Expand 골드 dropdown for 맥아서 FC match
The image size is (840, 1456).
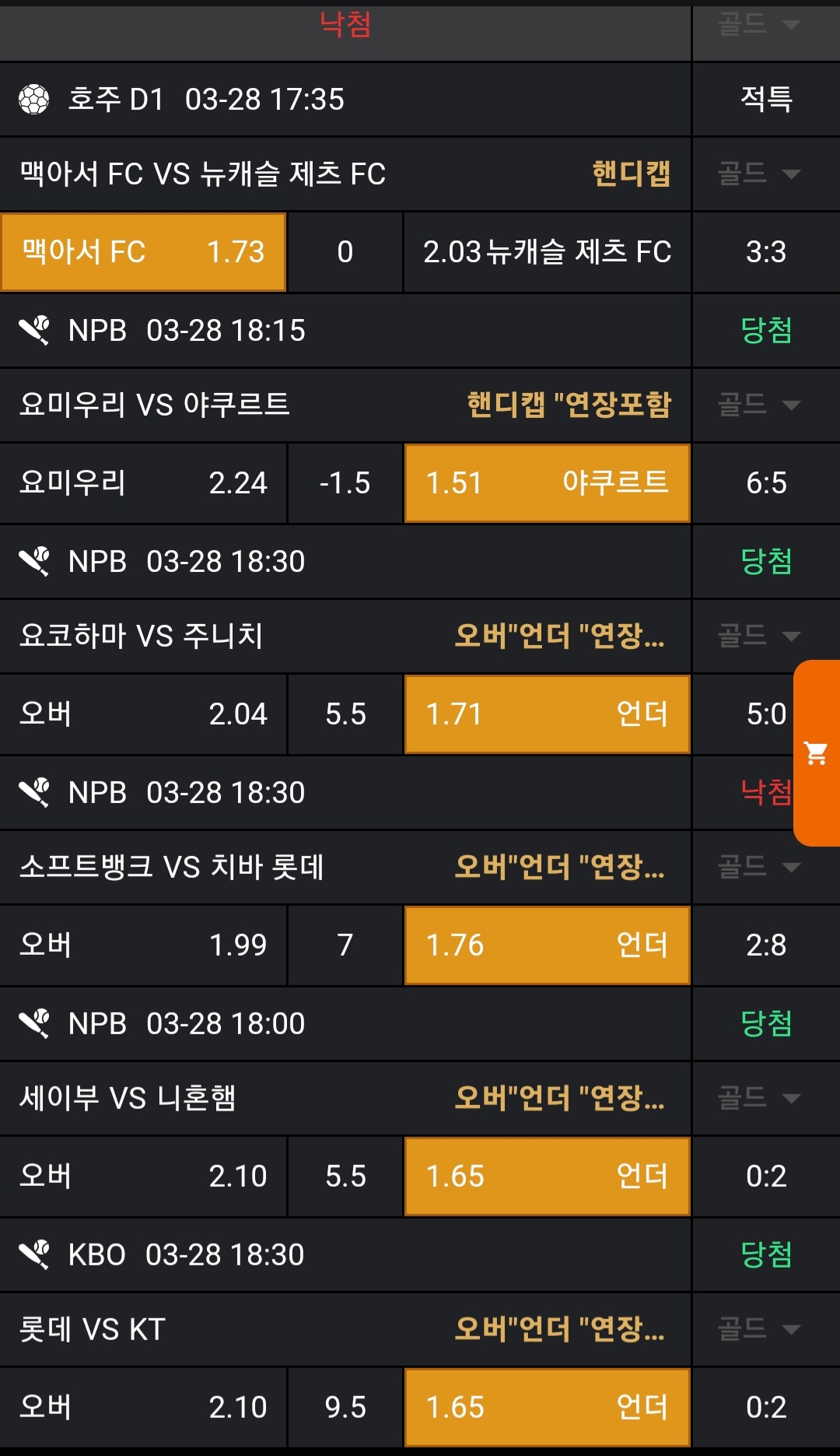pyautogui.click(x=758, y=174)
